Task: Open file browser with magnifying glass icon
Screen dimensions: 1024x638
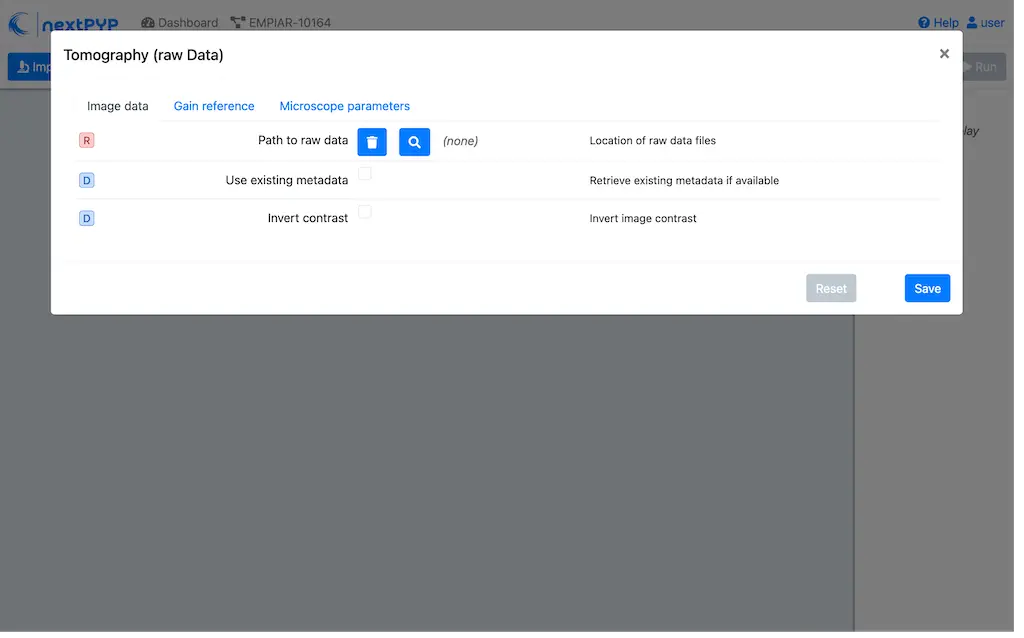Action: tap(414, 142)
